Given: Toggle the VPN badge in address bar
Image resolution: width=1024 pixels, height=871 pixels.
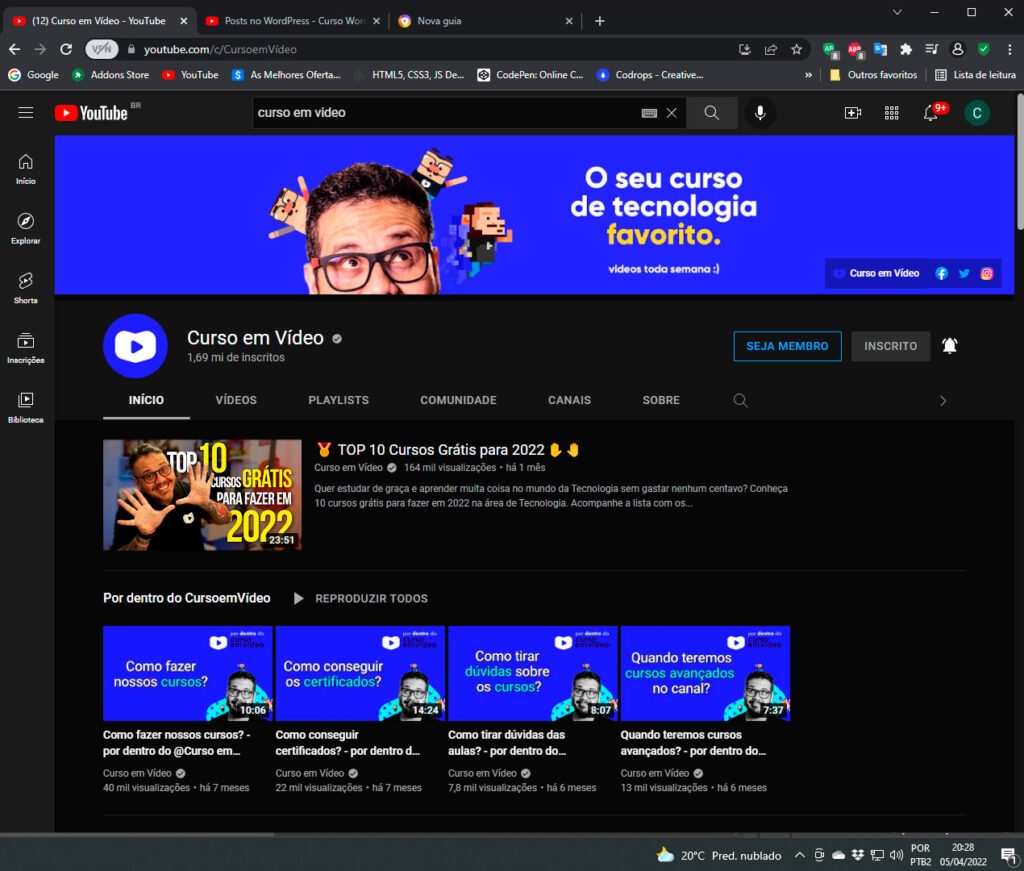Looking at the screenshot, I should pyautogui.click(x=101, y=49).
